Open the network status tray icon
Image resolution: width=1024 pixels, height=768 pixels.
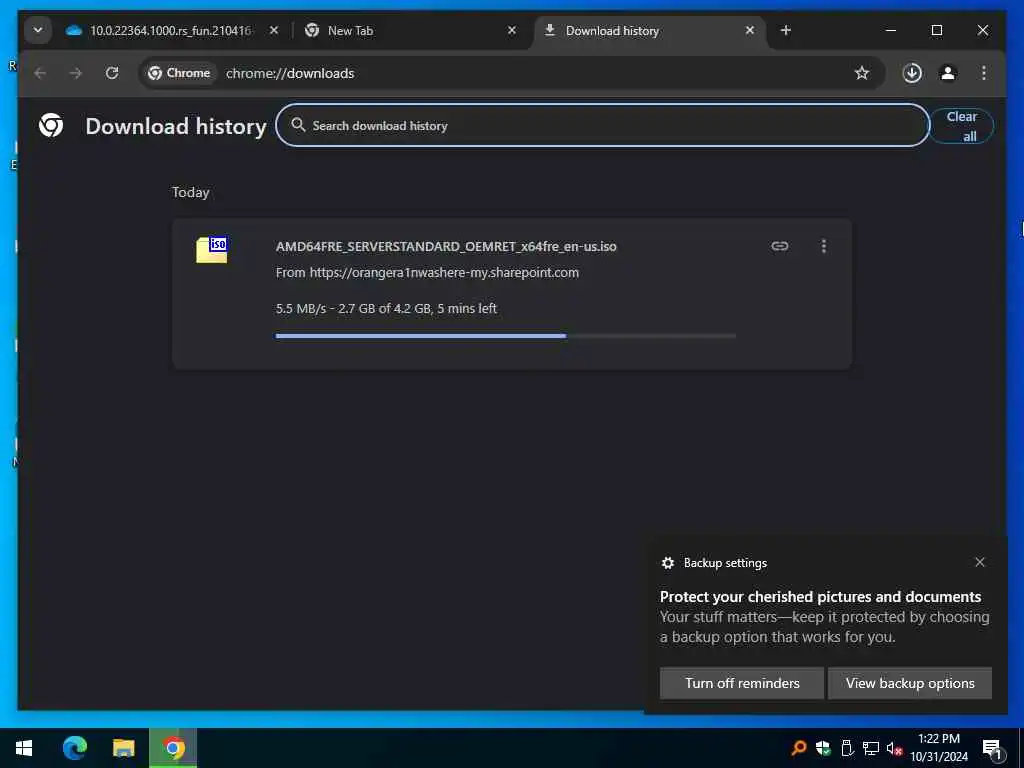point(871,748)
